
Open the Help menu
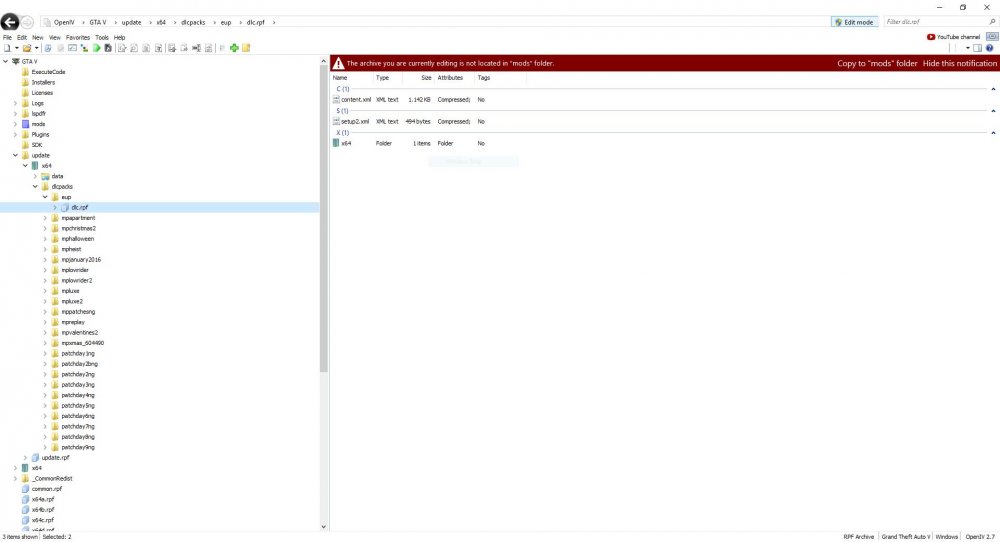coord(119,38)
